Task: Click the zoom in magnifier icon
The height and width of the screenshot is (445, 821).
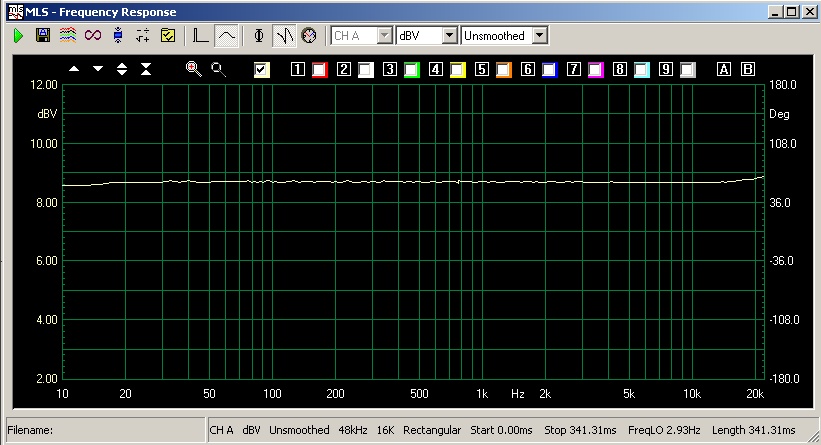Action: coord(193,69)
